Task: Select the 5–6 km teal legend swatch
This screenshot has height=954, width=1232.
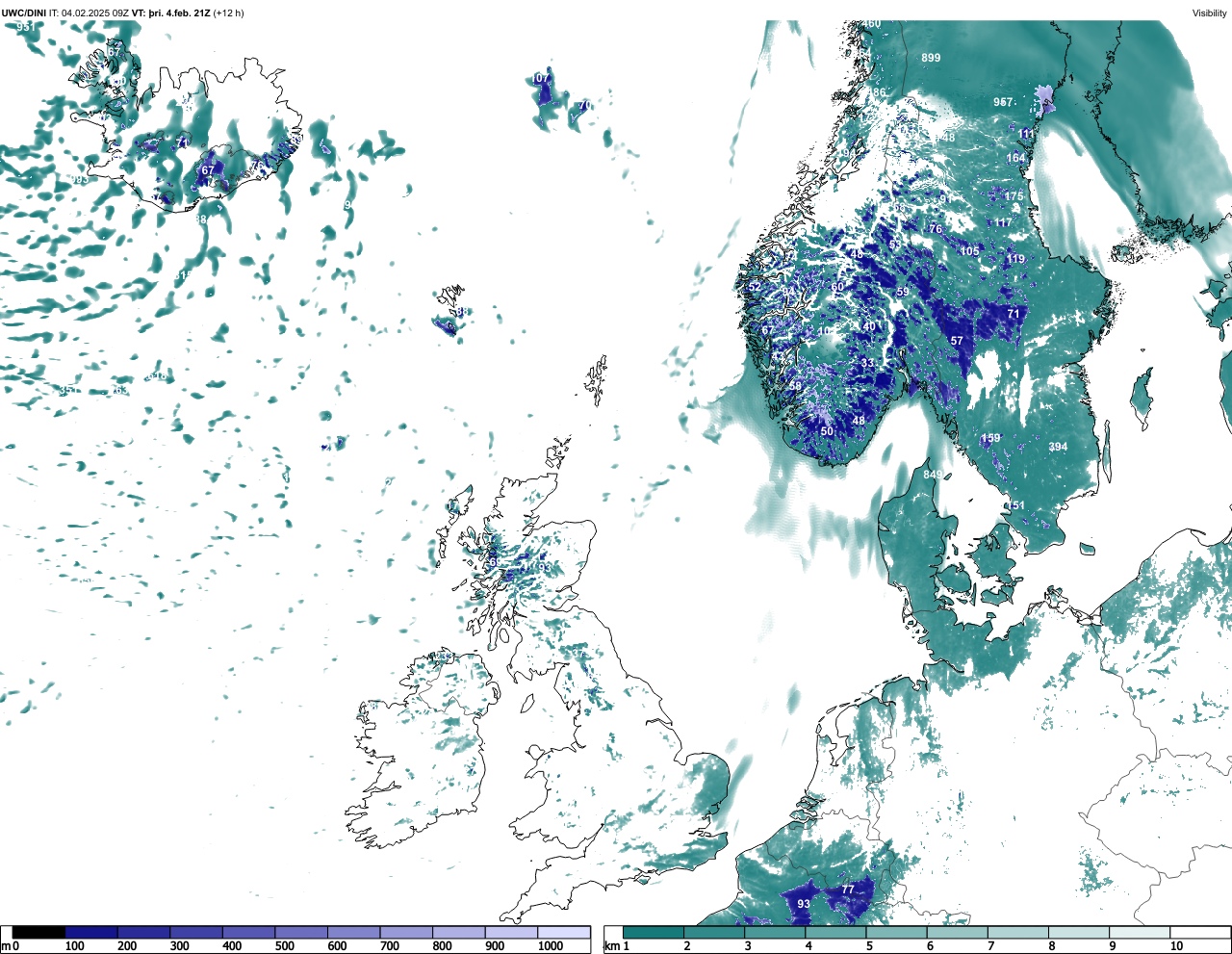Action: pos(896,933)
